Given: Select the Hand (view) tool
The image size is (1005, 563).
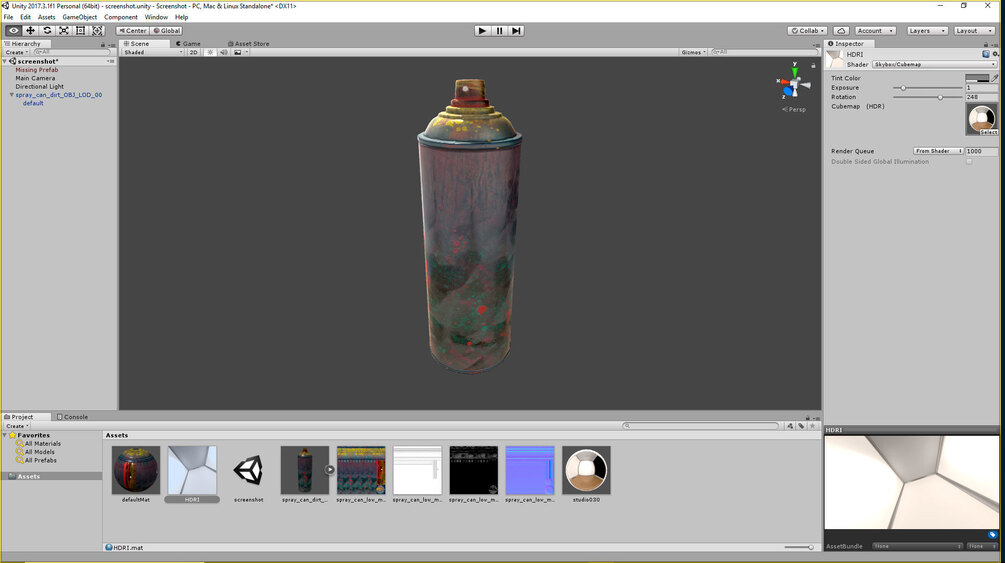Looking at the screenshot, I should tap(13, 31).
